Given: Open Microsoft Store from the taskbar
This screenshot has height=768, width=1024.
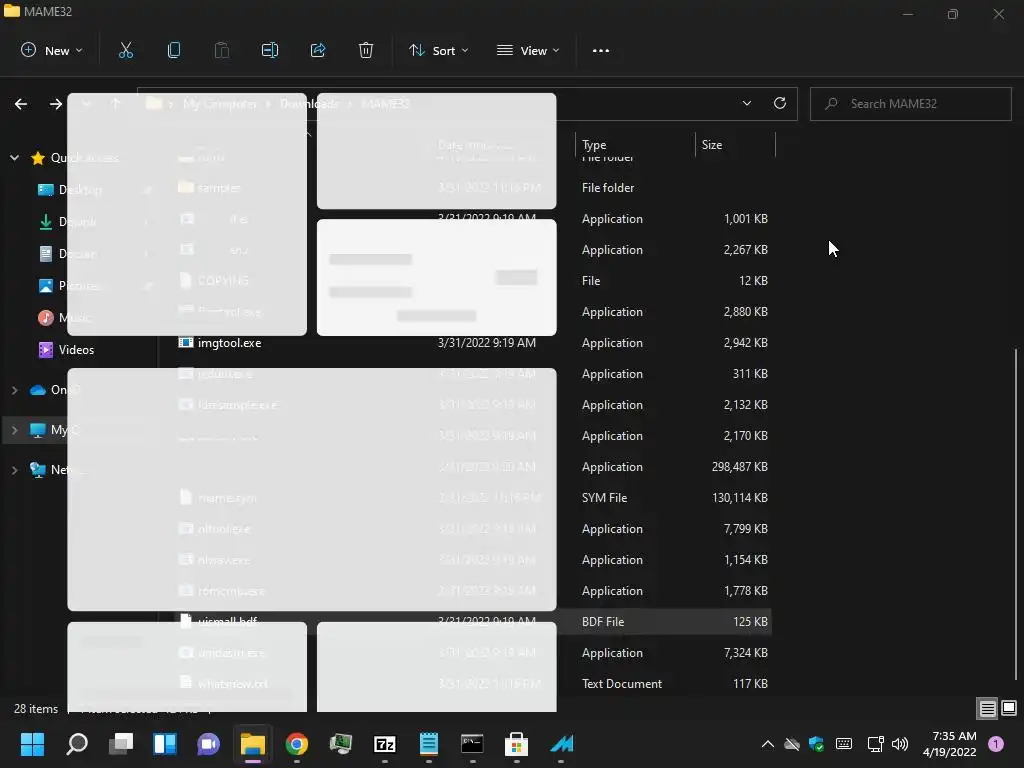Looking at the screenshot, I should click(x=516, y=743).
